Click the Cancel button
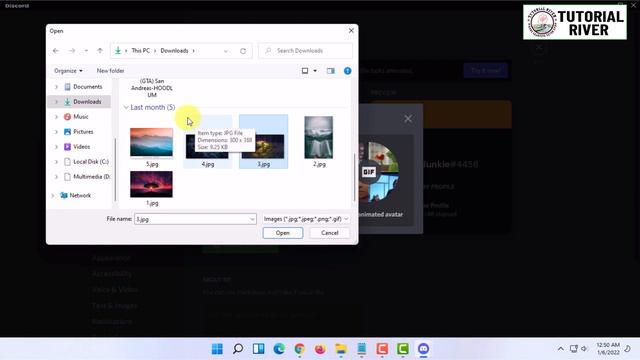The width and height of the screenshot is (640, 360). pos(329,233)
